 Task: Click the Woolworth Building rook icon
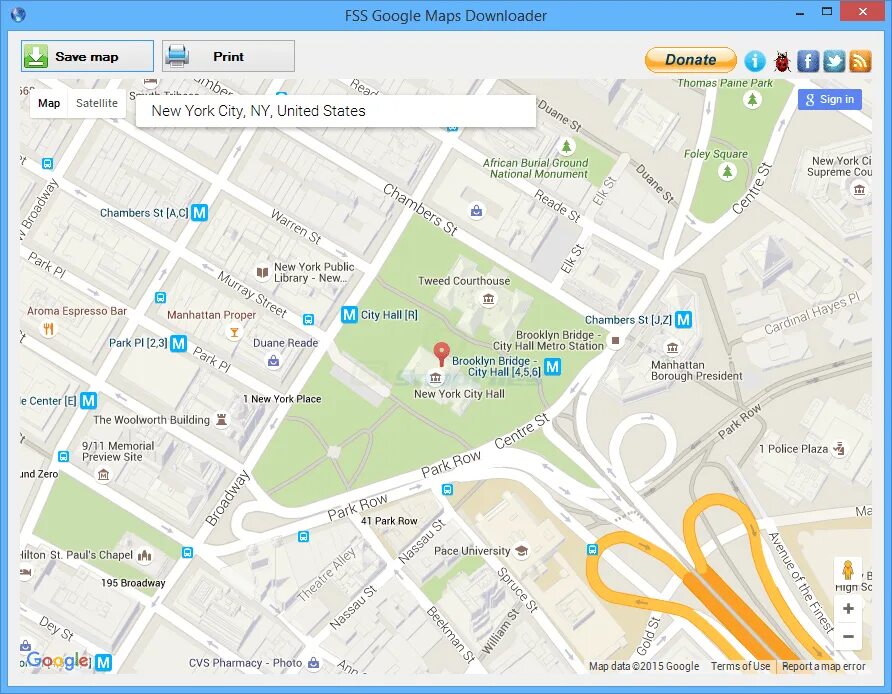(221, 420)
